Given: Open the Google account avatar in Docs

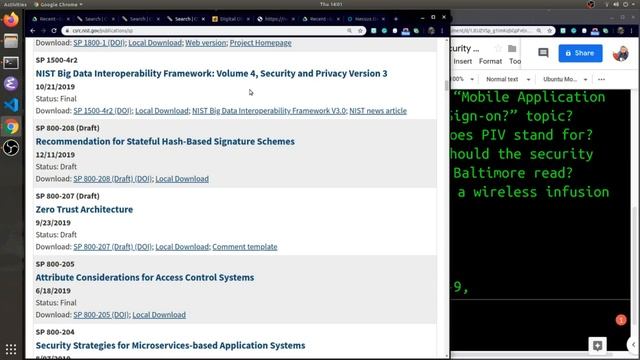Looking at the screenshot, I should pos(620,53).
